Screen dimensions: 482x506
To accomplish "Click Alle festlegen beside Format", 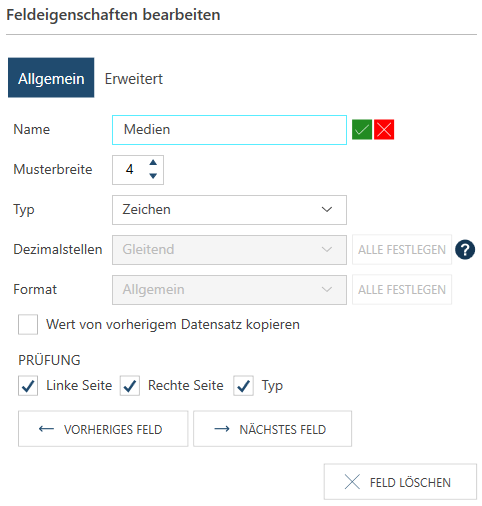I will pyautogui.click(x=402, y=290).
